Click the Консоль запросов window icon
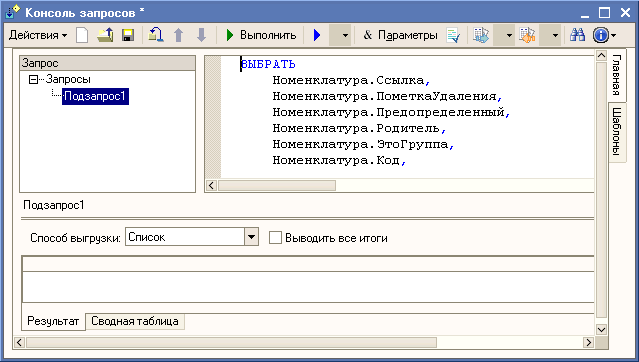639x362 pixels. (12, 12)
